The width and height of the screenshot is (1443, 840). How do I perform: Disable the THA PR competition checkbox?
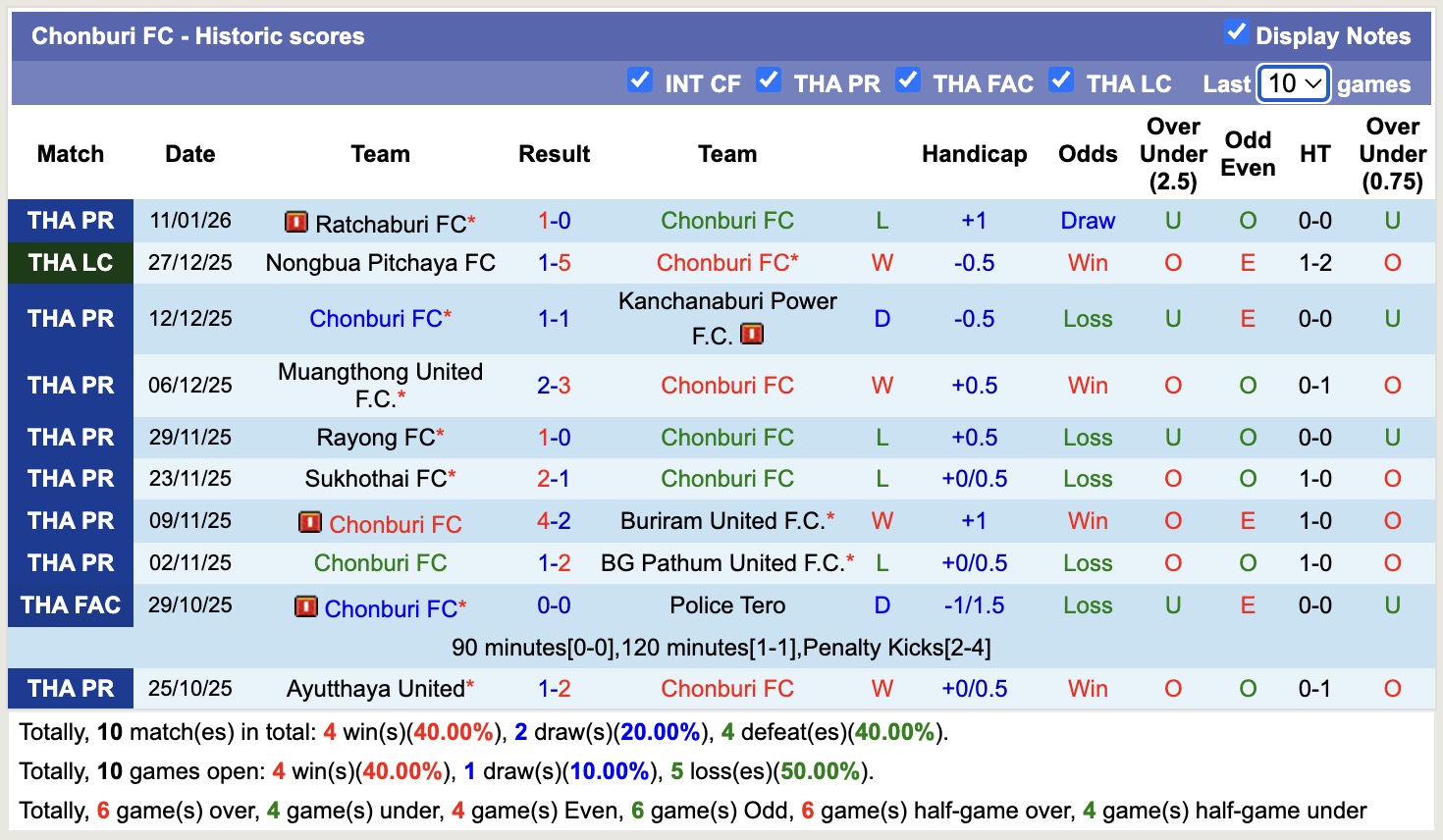tap(769, 80)
